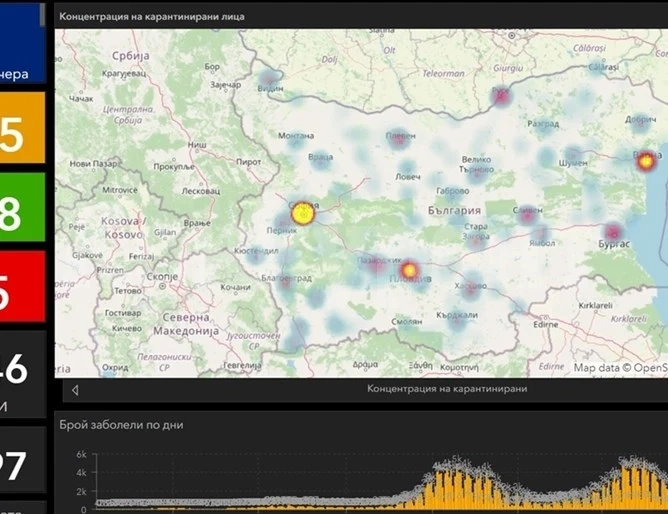Click the Pleven heat spot
This screenshot has width=668, height=514.
click(x=398, y=139)
